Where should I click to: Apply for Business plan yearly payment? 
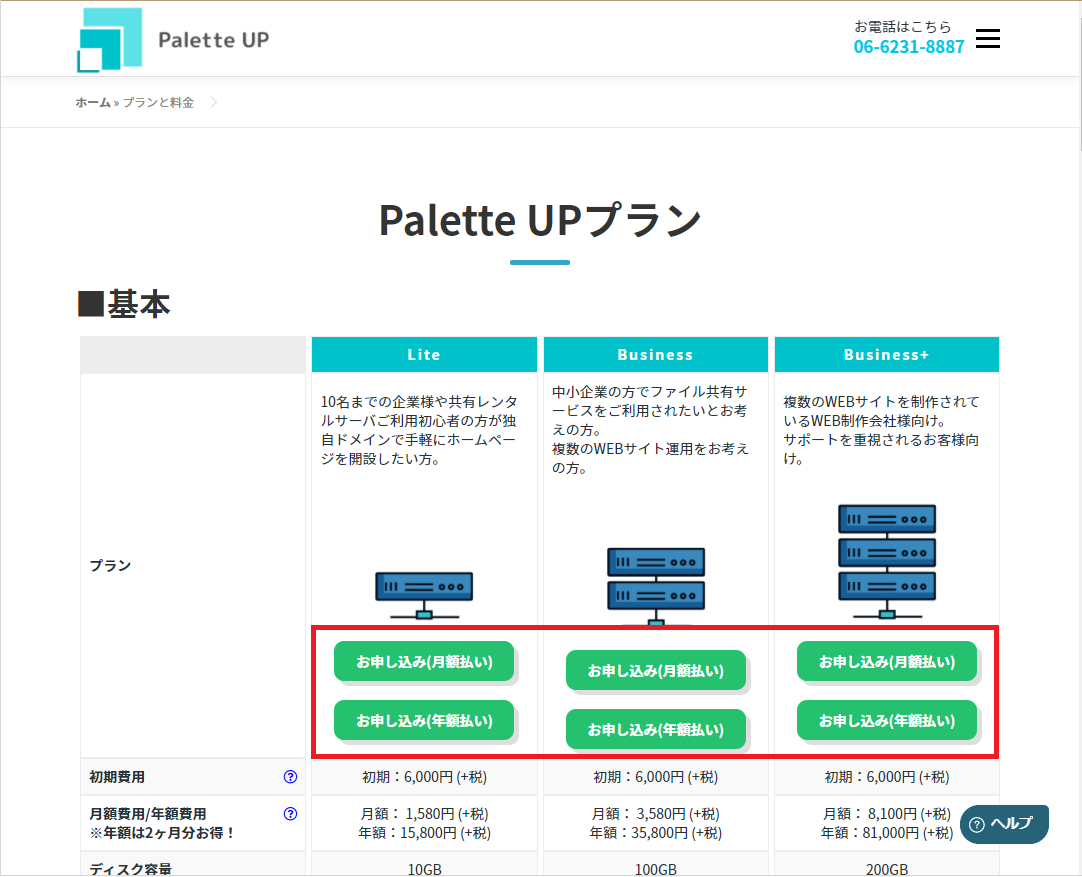coord(656,729)
